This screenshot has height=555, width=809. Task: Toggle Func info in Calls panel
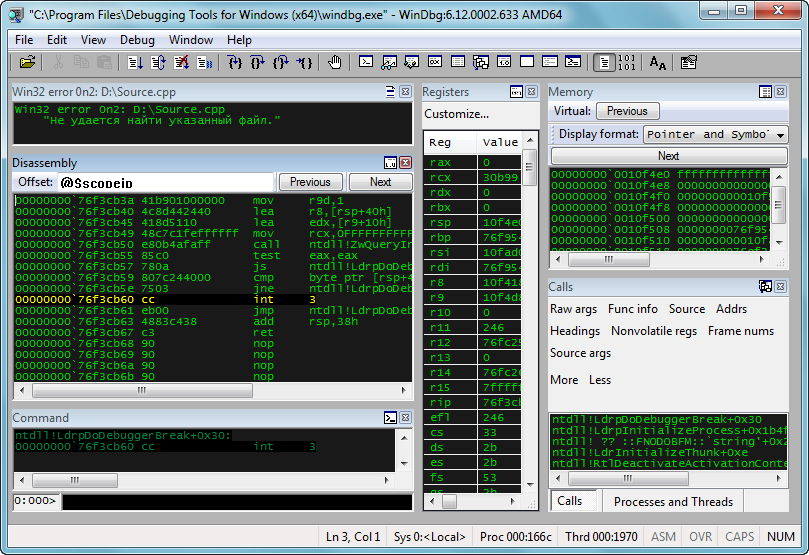[x=633, y=309]
